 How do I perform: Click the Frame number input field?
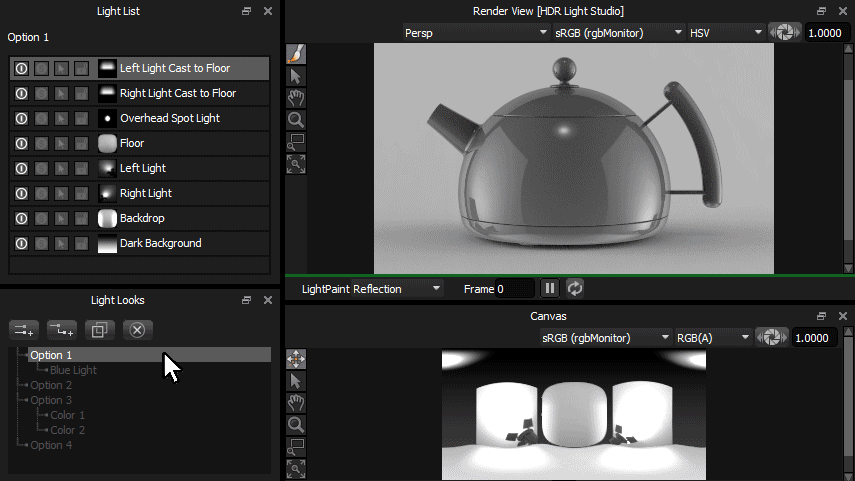click(515, 289)
